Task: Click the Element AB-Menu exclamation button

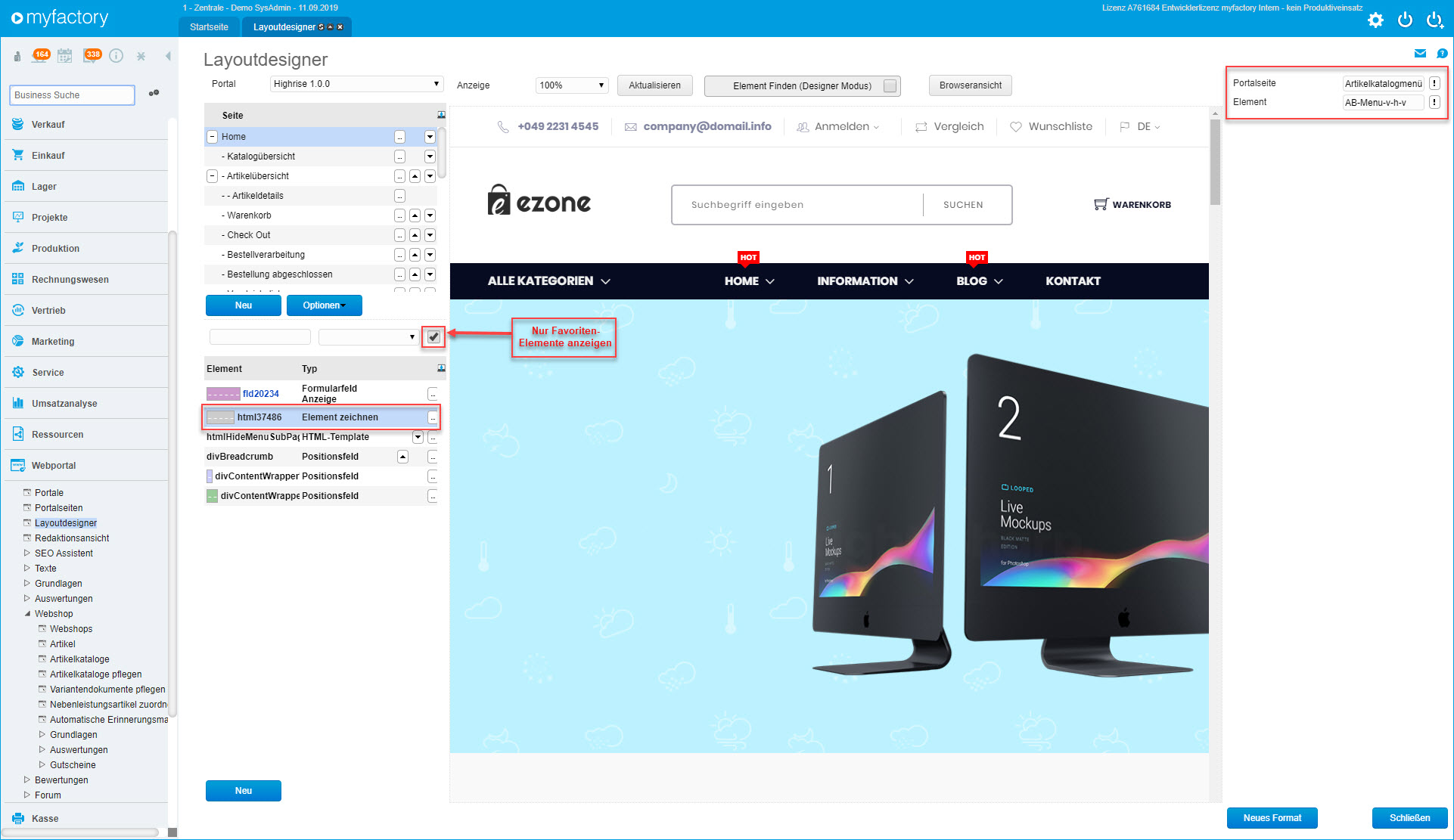Action: point(1434,102)
